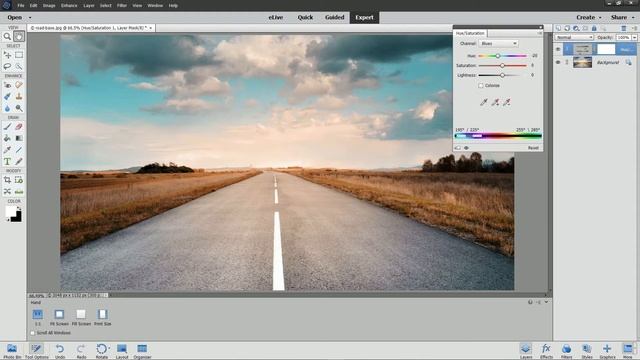Click the lock layer icon
The image size is (640, 360).
point(594,28)
